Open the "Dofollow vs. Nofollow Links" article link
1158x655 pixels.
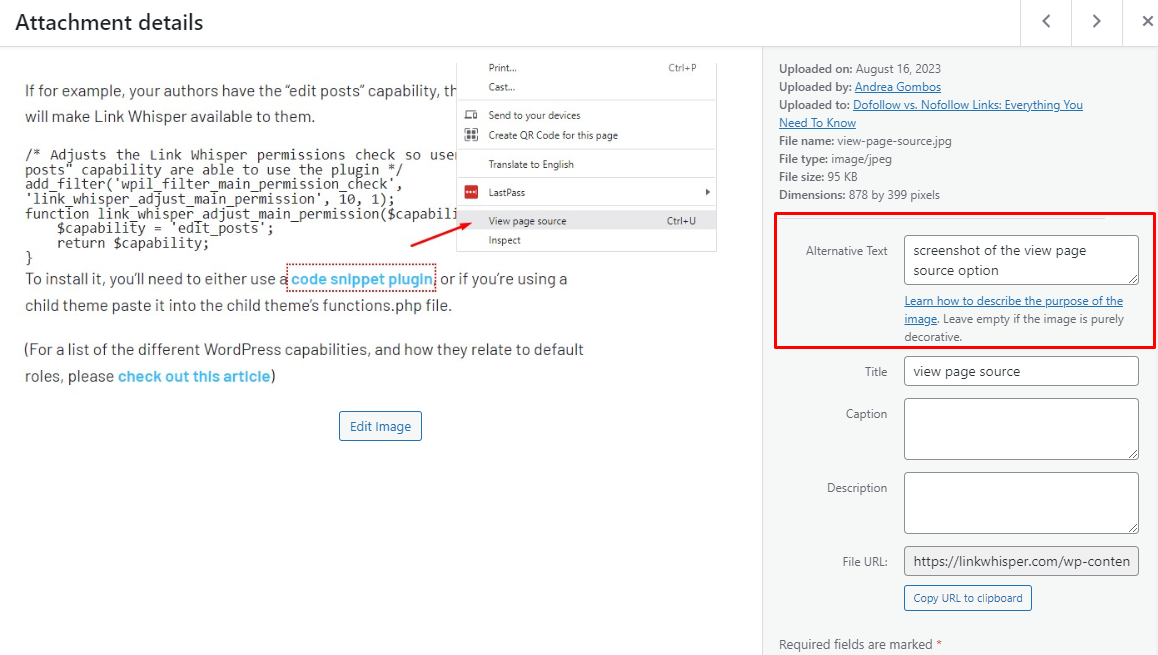click(967, 104)
